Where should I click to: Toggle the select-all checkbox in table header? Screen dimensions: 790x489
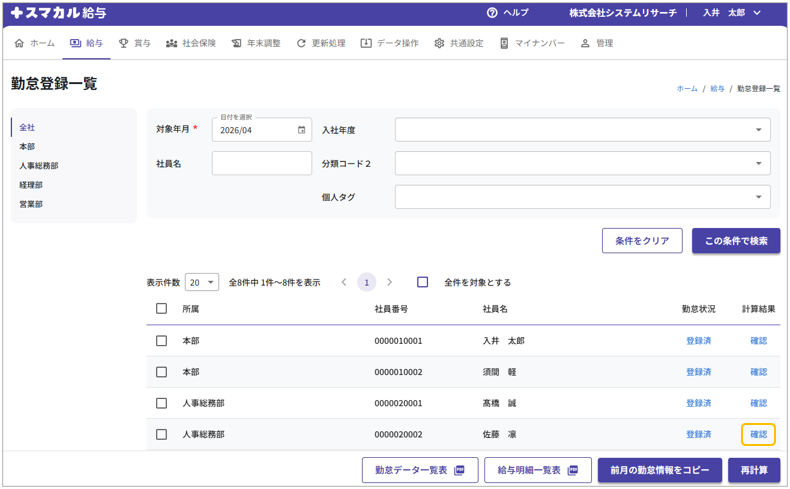point(161,309)
